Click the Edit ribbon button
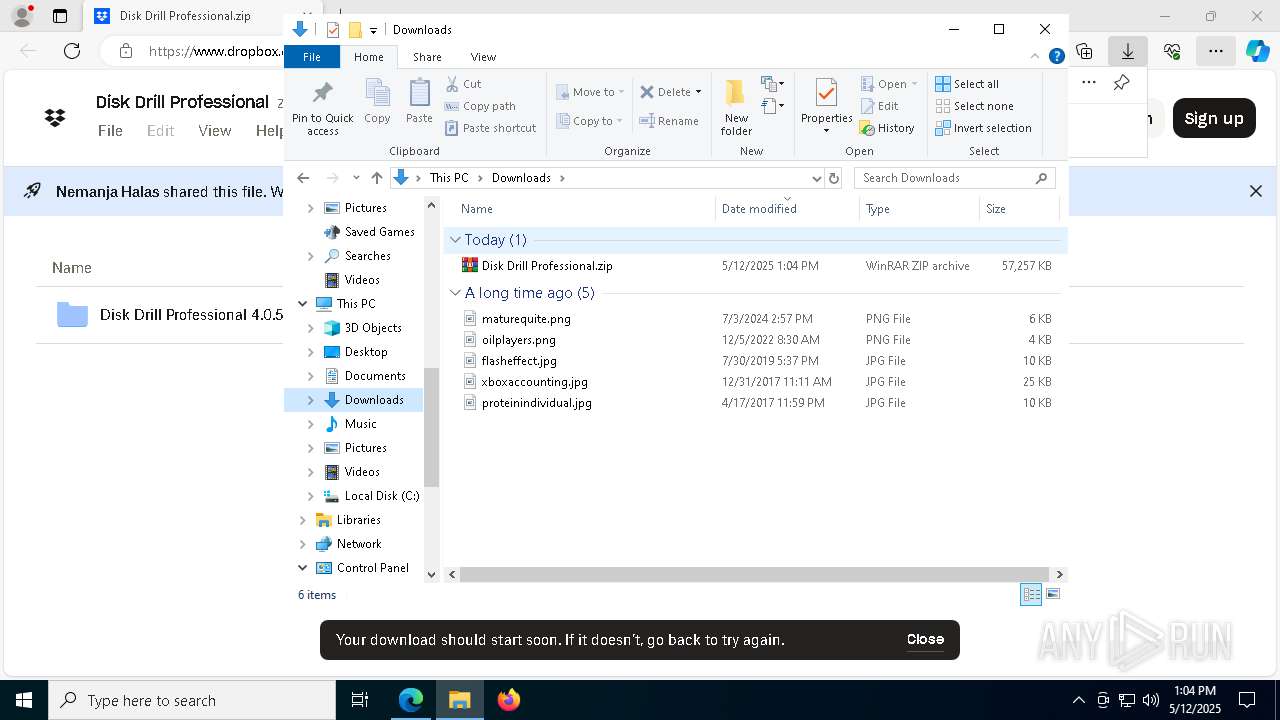1280x720 pixels. [879, 106]
